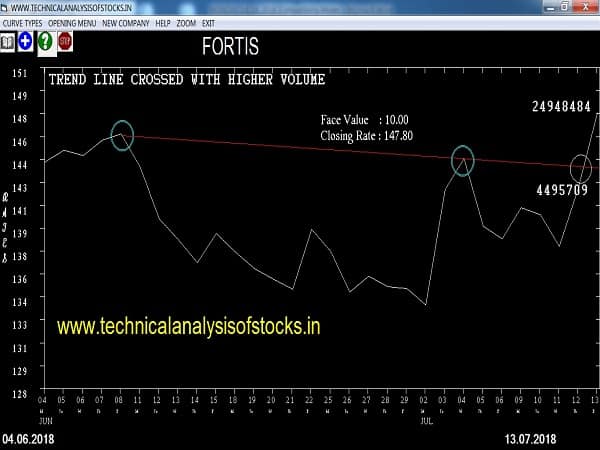Click the technicalanalysisofstocks.in yellow website link
The image size is (600, 450).
pyautogui.click(x=189, y=326)
